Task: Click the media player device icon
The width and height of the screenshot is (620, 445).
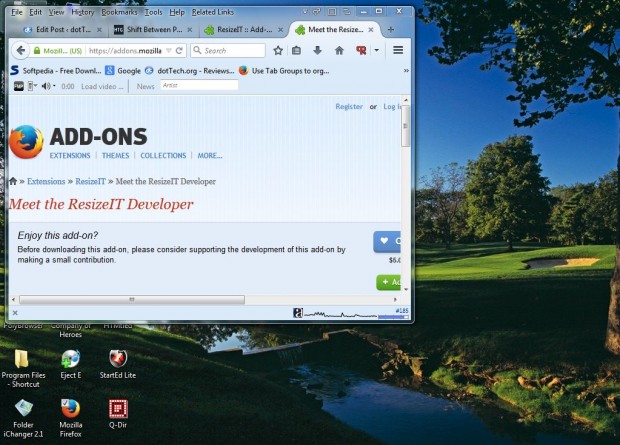Action: click(30, 86)
